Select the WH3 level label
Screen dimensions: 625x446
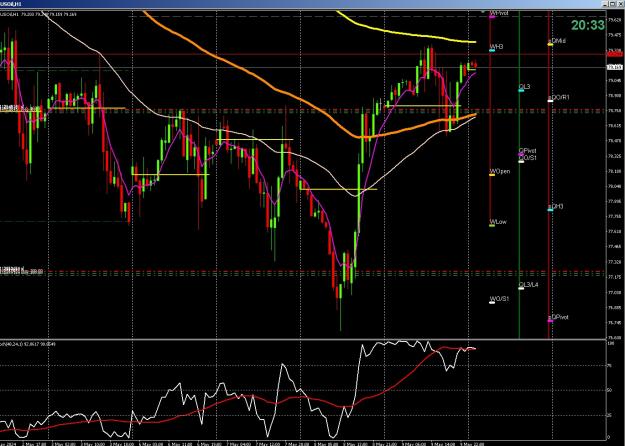[496, 47]
